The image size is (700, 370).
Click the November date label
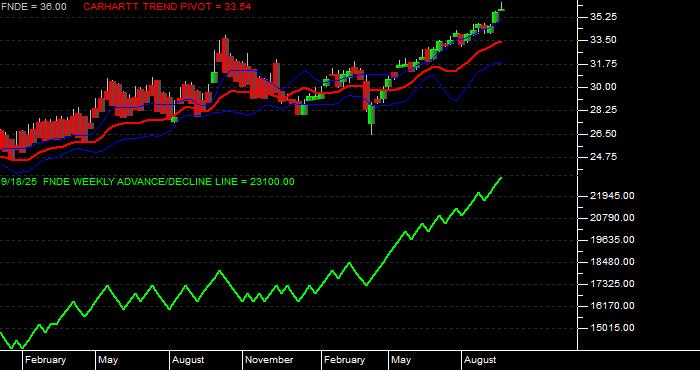269,360
